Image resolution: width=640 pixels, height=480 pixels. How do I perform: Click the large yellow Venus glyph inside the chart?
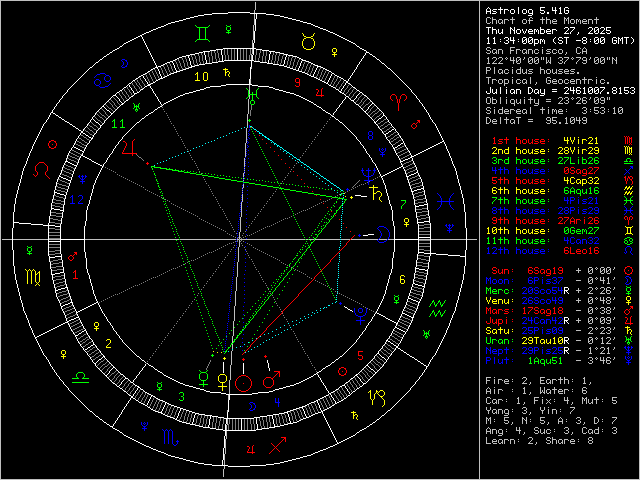(222, 382)
